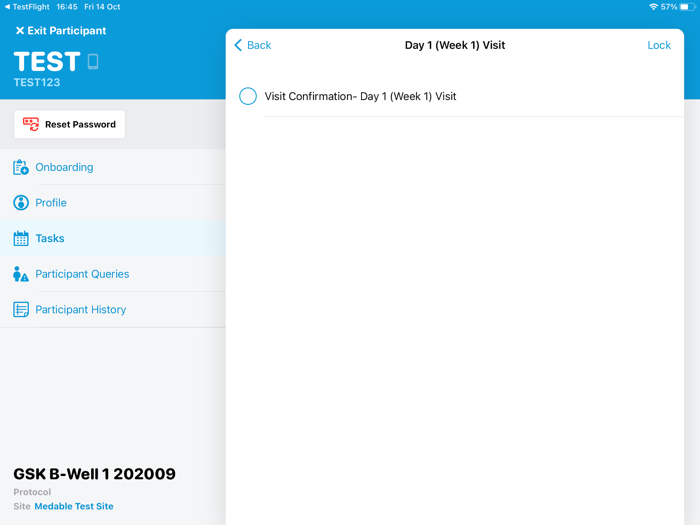Click the TEST123 participant ID
700x525 pixels.
point(37,83)
